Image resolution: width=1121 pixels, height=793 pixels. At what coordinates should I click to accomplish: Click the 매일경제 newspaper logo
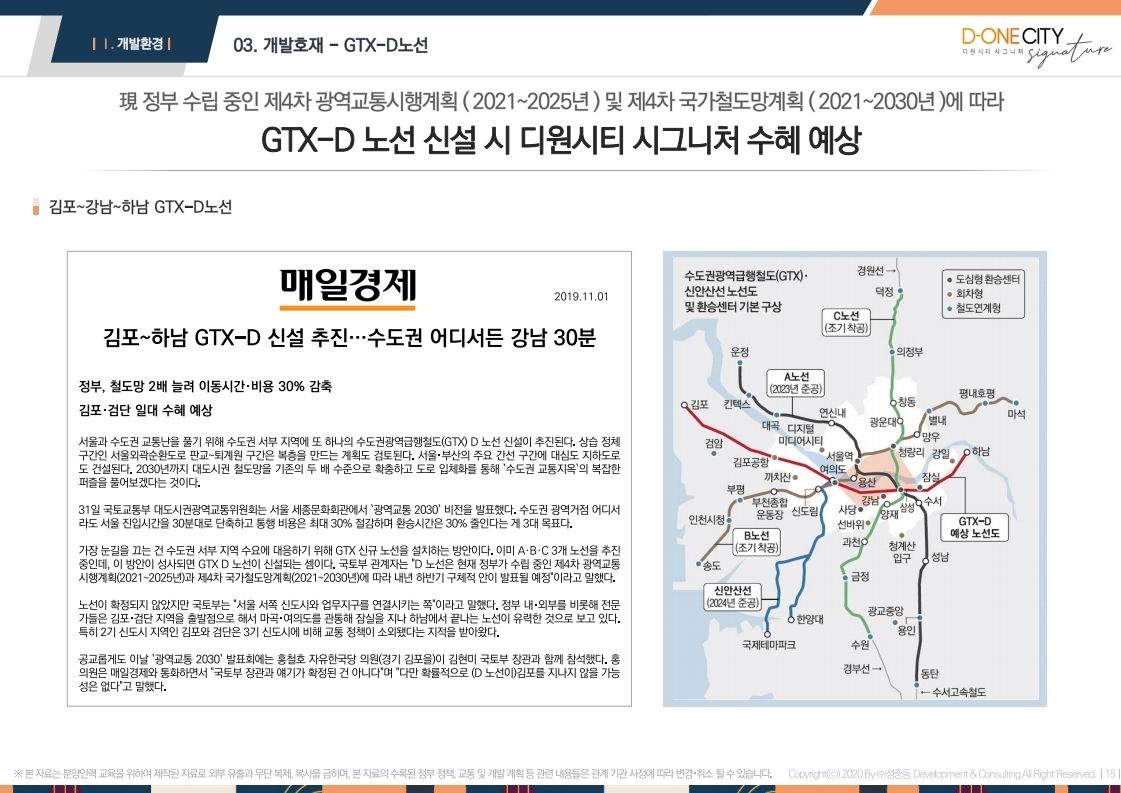347,289
